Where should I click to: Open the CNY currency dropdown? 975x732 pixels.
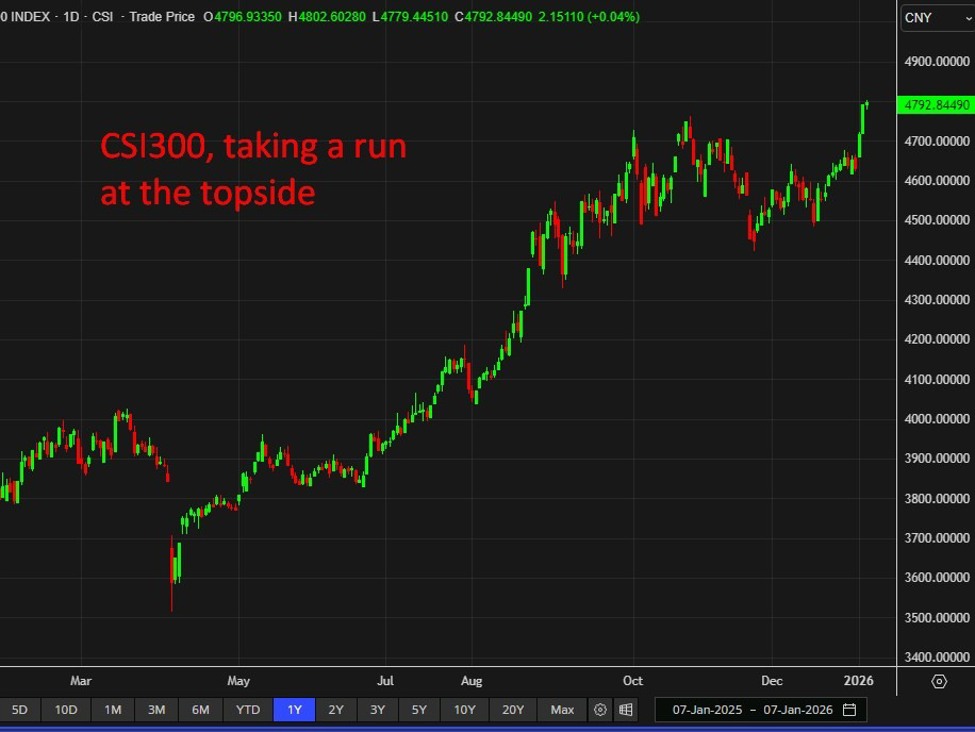pyautogui.click(x=935, y=17)
